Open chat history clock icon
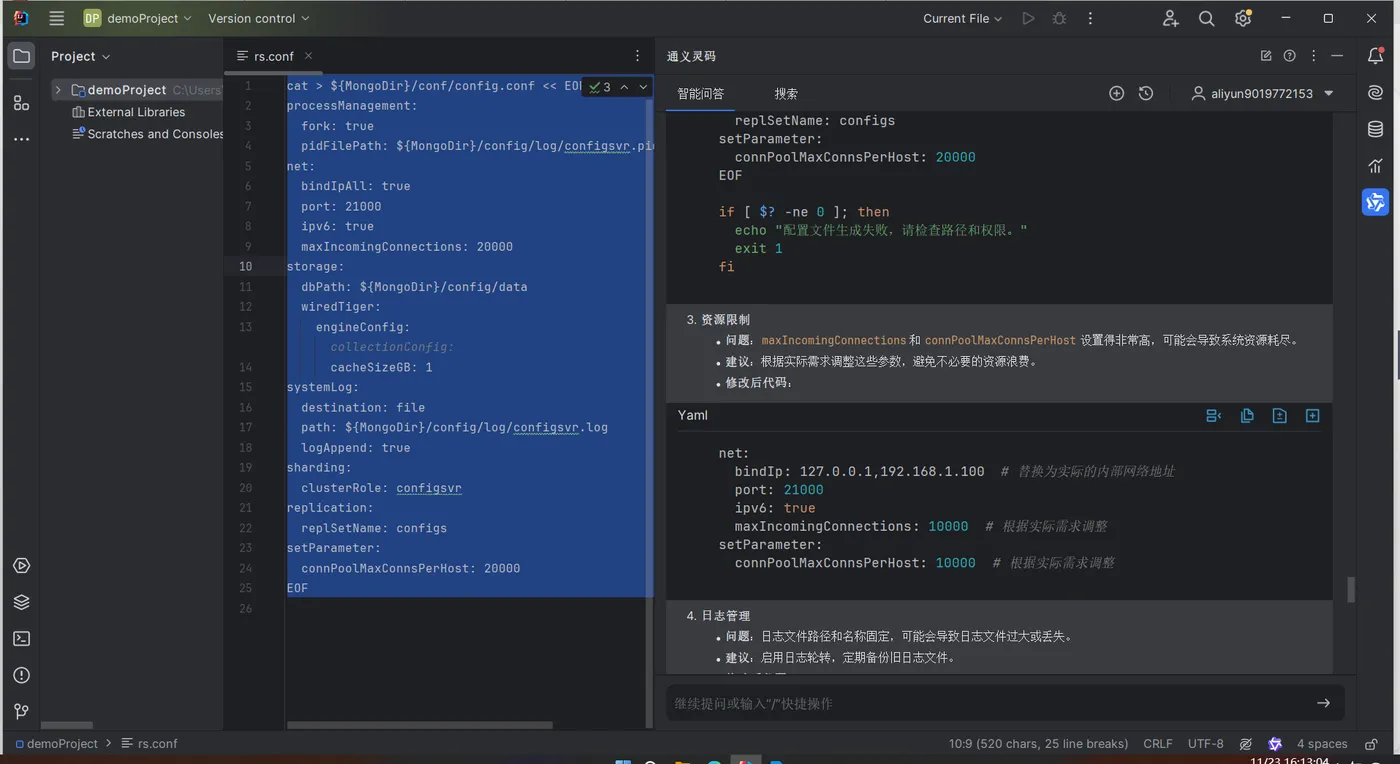The width and height of the screenshot is (1400, 764). [x=1146, y=93]
